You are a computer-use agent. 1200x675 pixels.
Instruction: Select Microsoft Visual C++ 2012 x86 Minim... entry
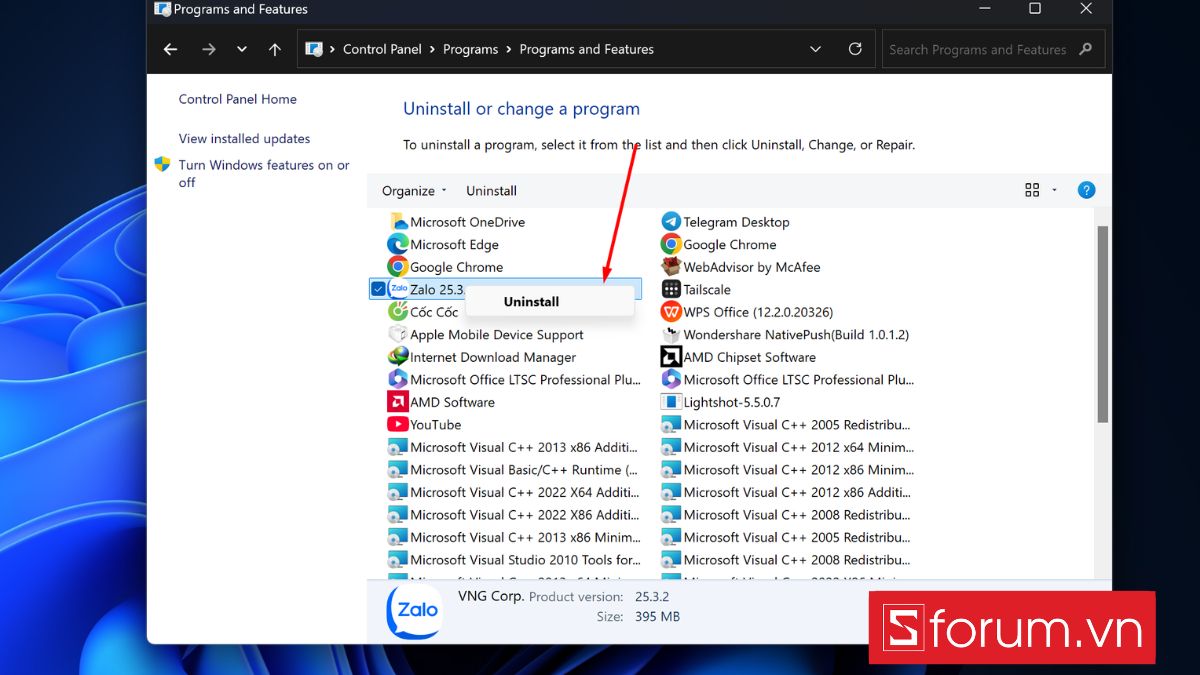[788, 470]
